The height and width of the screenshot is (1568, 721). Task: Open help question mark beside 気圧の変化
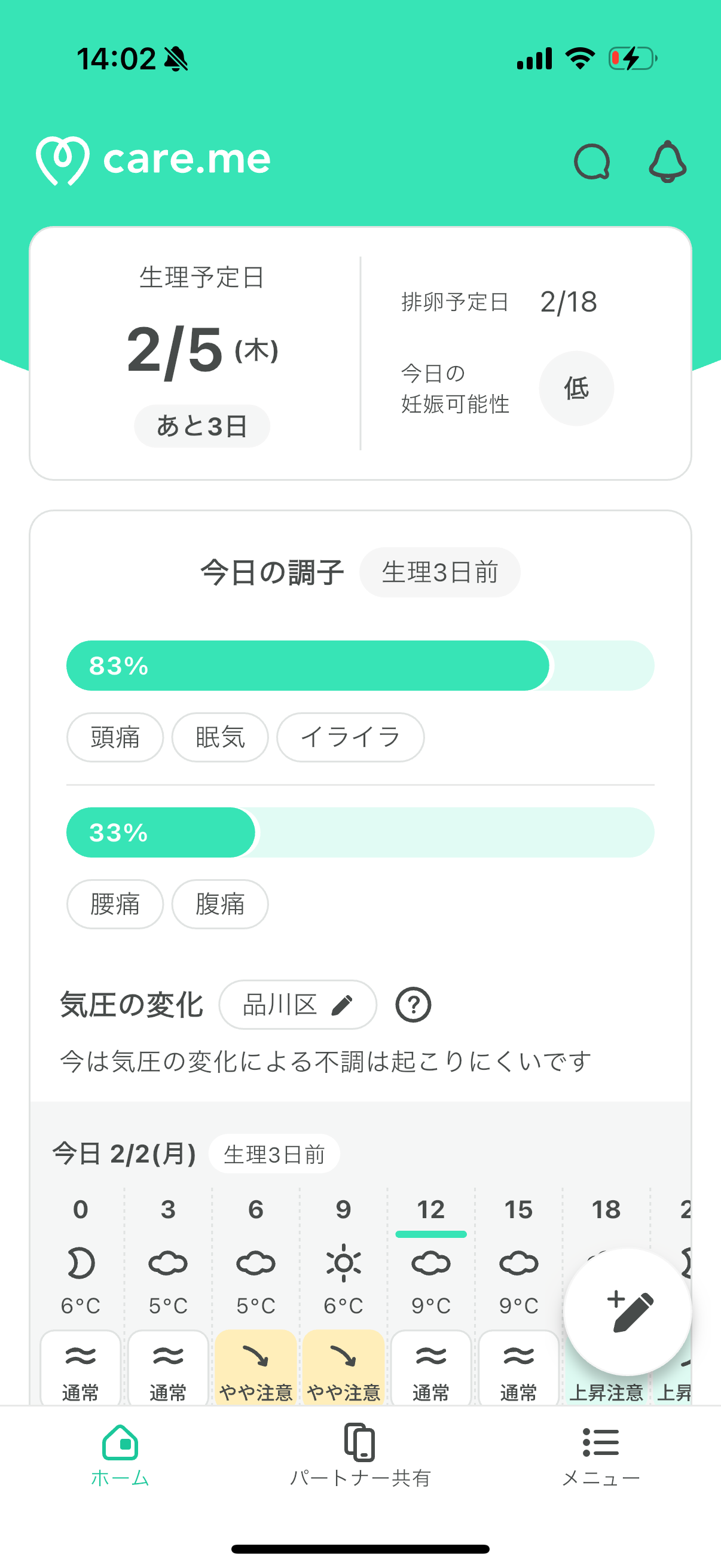pyautogui.click(x=413, y=1004)
